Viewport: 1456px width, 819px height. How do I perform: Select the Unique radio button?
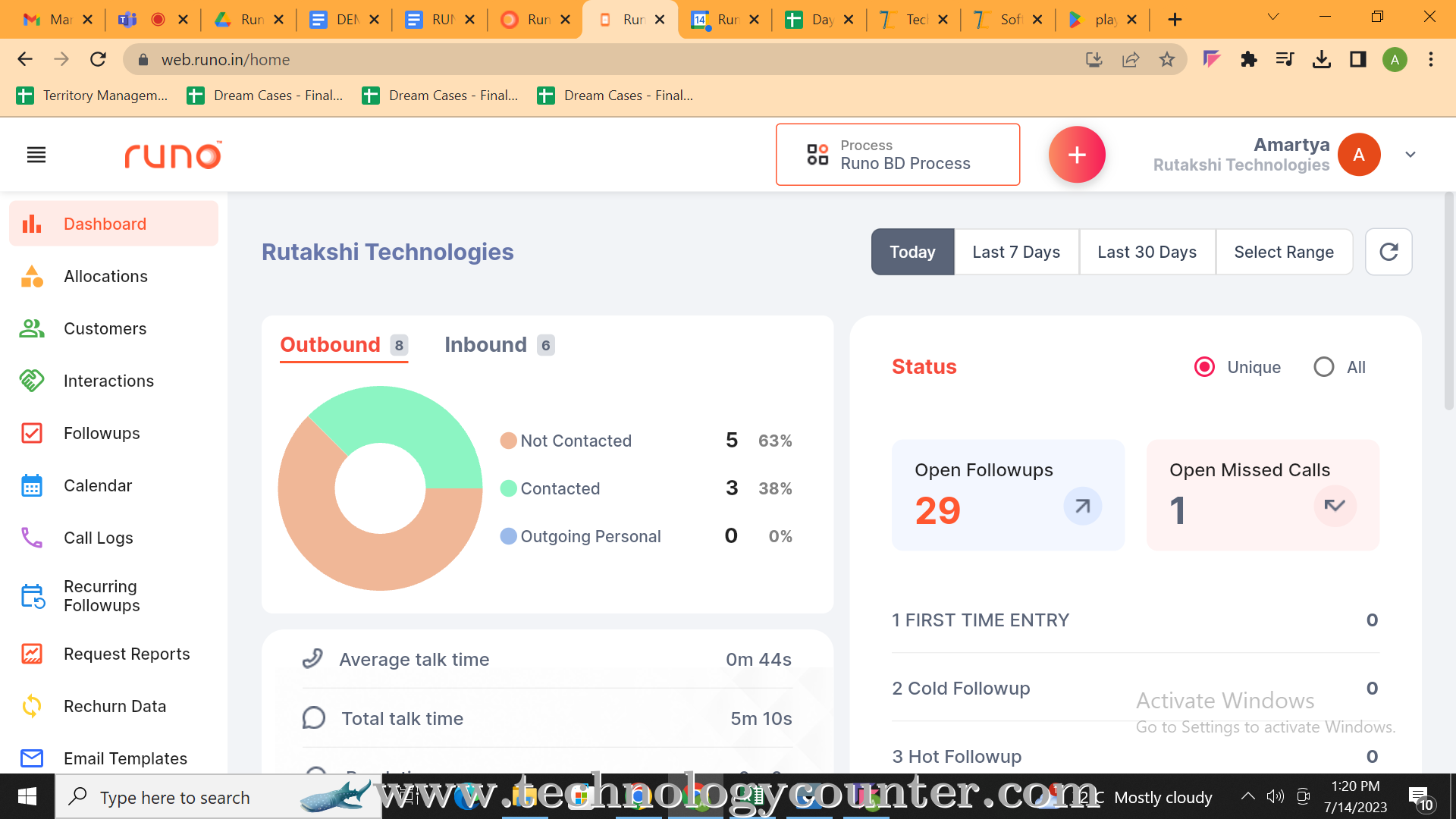(x=1204, y=367)
